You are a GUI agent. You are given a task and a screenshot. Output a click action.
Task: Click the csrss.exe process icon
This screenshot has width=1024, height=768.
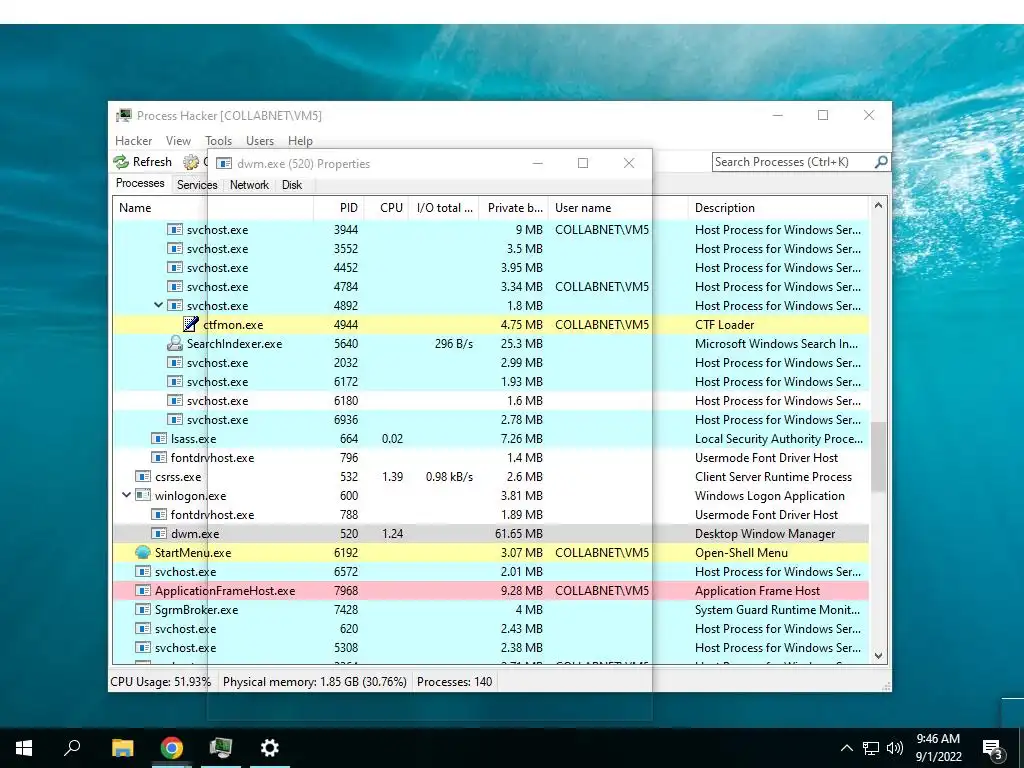(x=143, y=476)
